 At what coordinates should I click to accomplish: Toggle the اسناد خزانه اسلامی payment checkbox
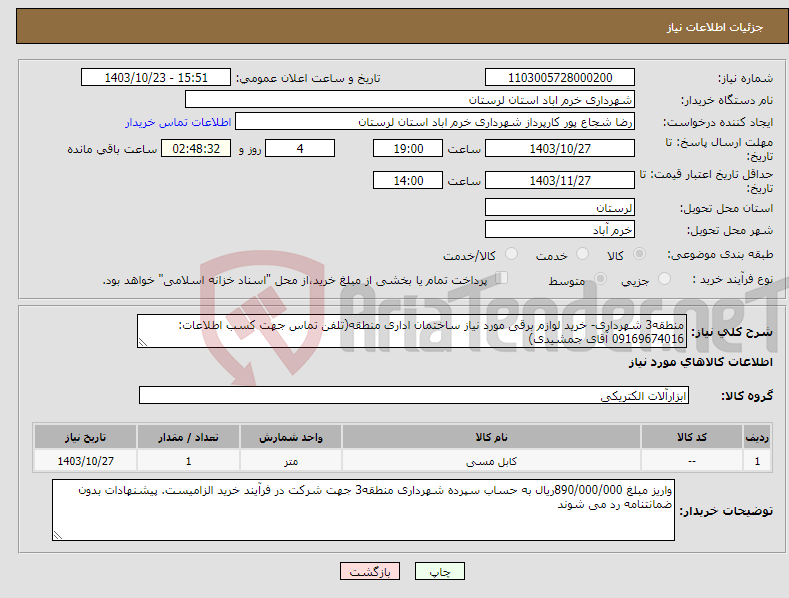click(502, 278)
